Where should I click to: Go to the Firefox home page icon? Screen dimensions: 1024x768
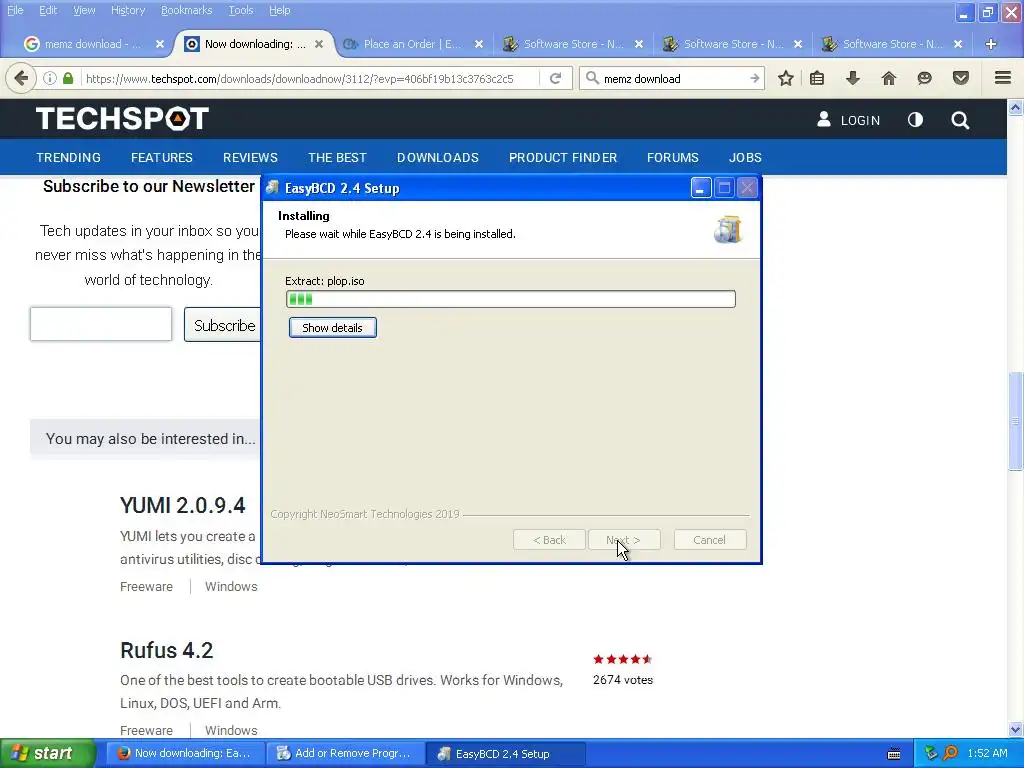pyautogui.click(x=888, y=78)
